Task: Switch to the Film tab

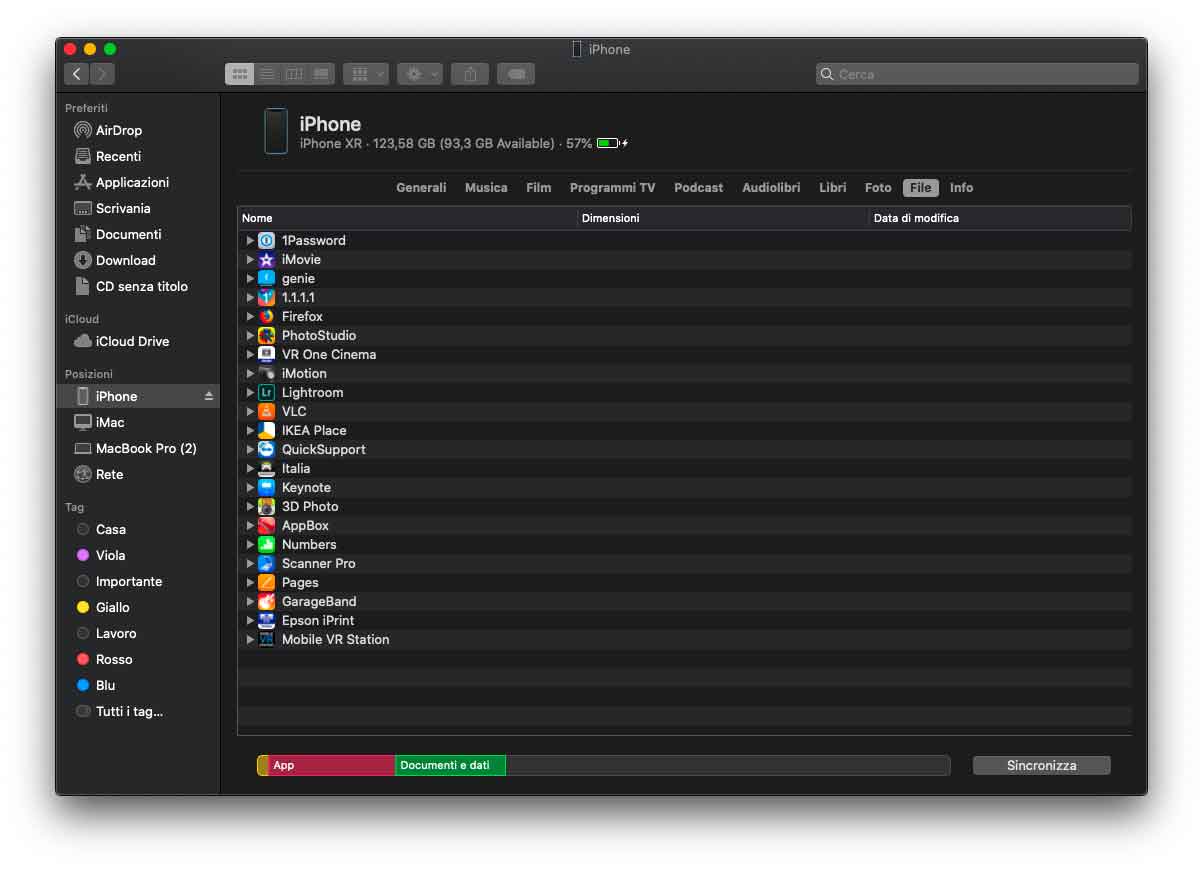Action: (539, 188)
